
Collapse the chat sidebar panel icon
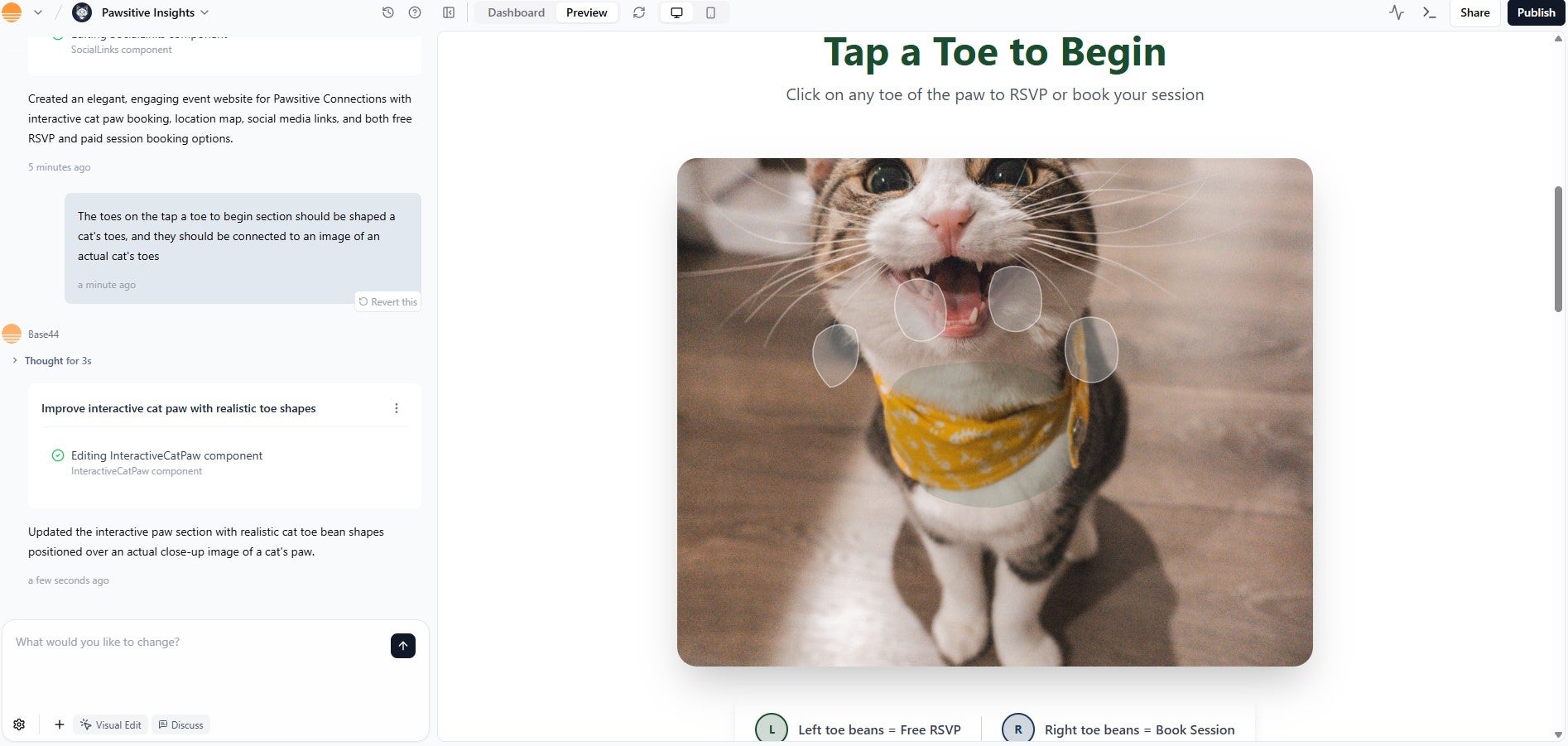(448, 12)
